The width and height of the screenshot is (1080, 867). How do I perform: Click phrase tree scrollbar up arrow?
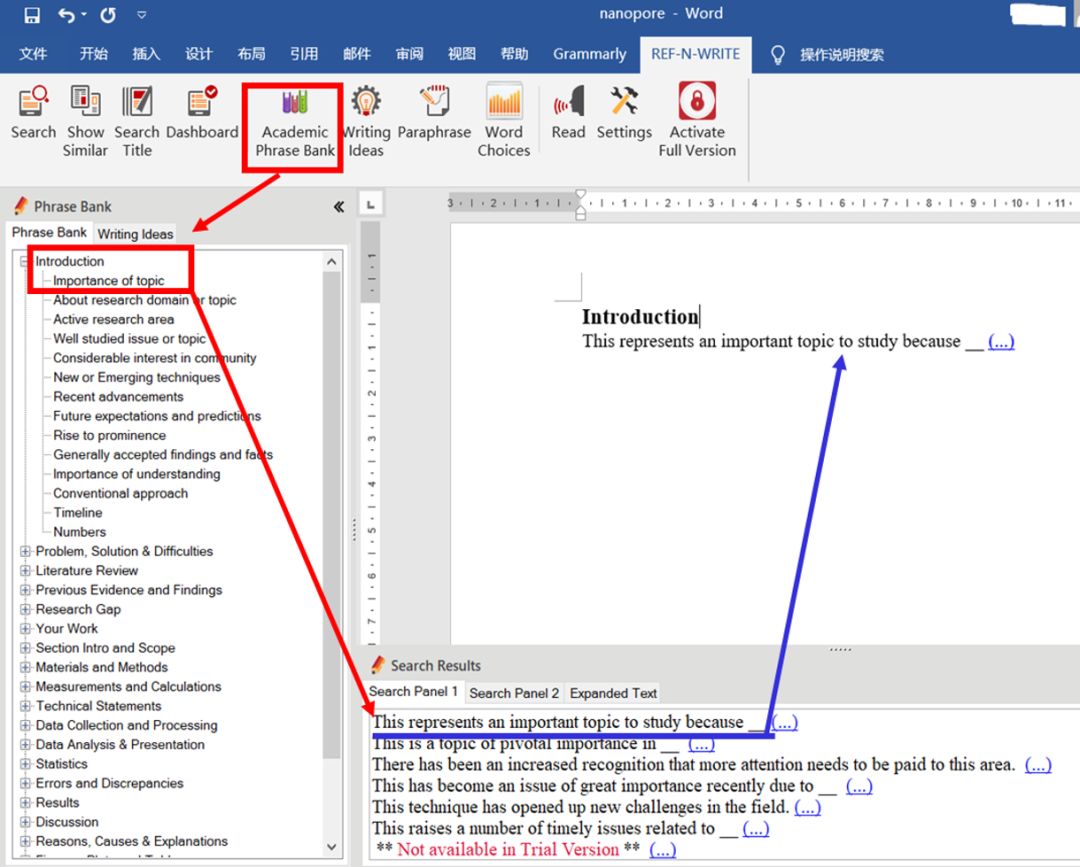coord(331,262)
